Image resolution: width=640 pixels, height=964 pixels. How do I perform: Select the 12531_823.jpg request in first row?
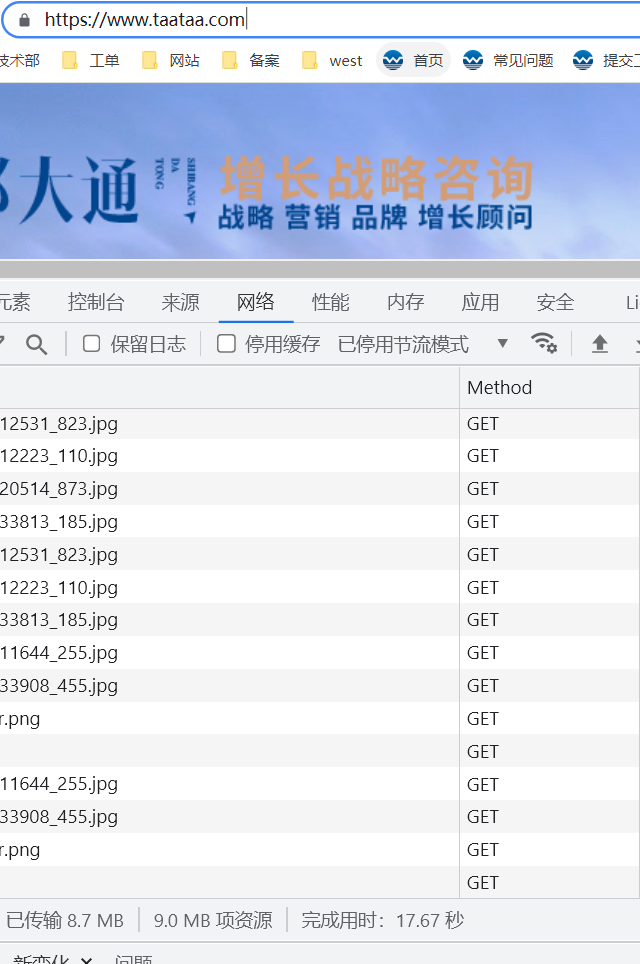click(x=60, y=423)
